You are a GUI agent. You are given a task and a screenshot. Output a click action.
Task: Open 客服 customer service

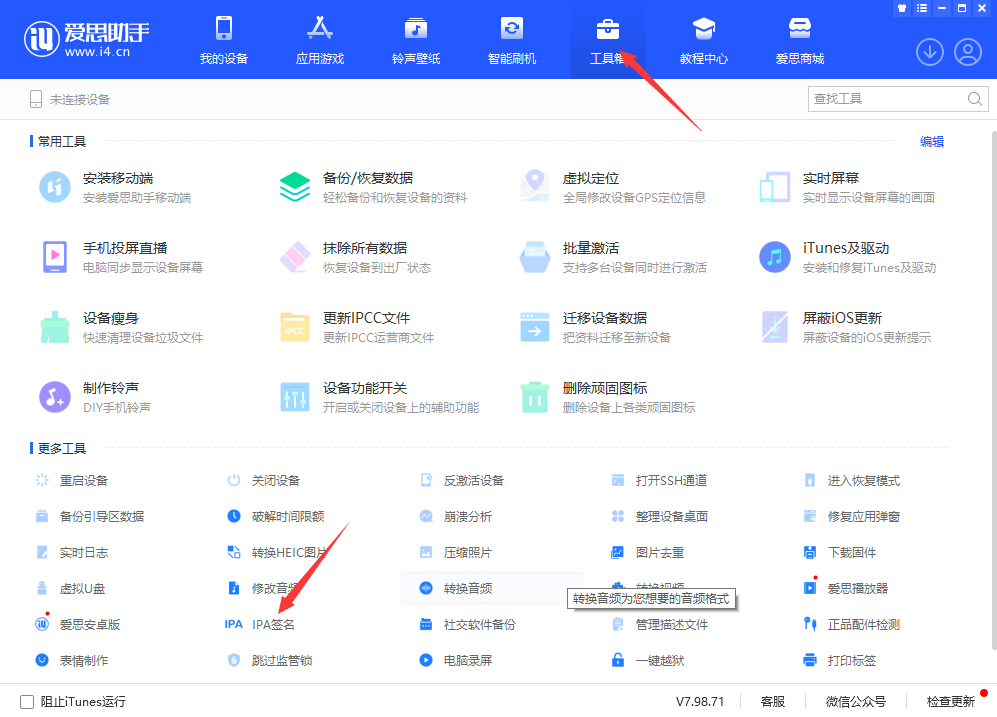click(772, 701)
